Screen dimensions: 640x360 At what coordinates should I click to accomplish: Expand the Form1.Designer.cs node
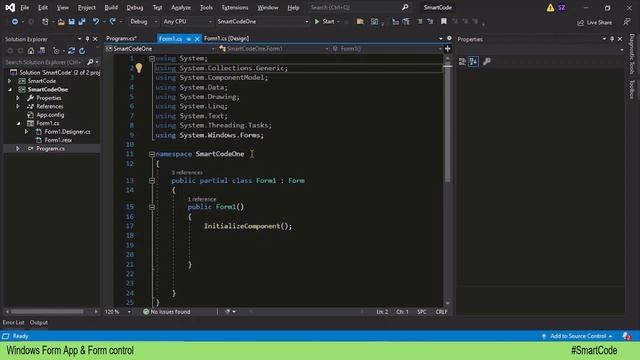click(27, 132)
